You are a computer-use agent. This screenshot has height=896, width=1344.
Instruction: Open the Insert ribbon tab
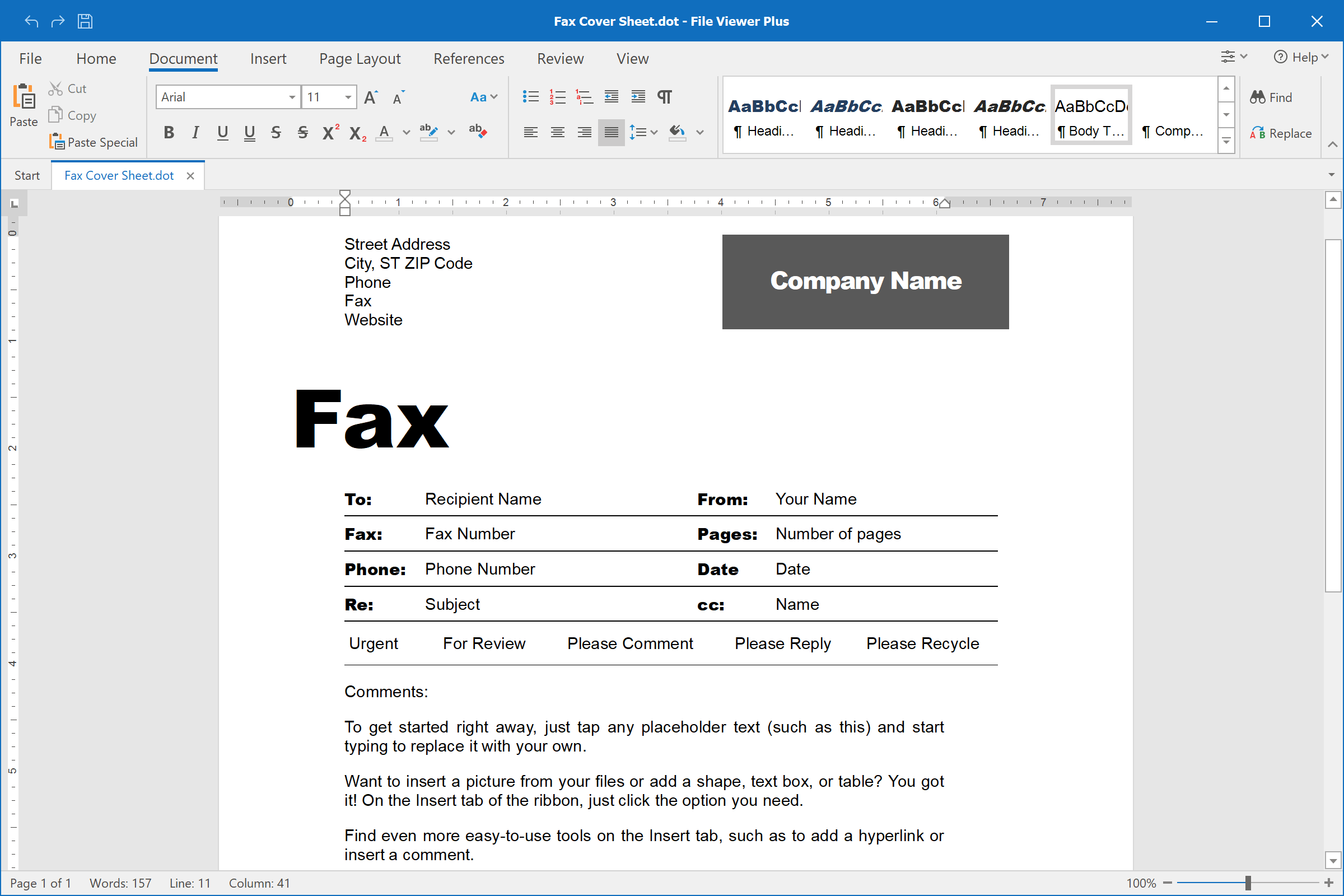268,58
